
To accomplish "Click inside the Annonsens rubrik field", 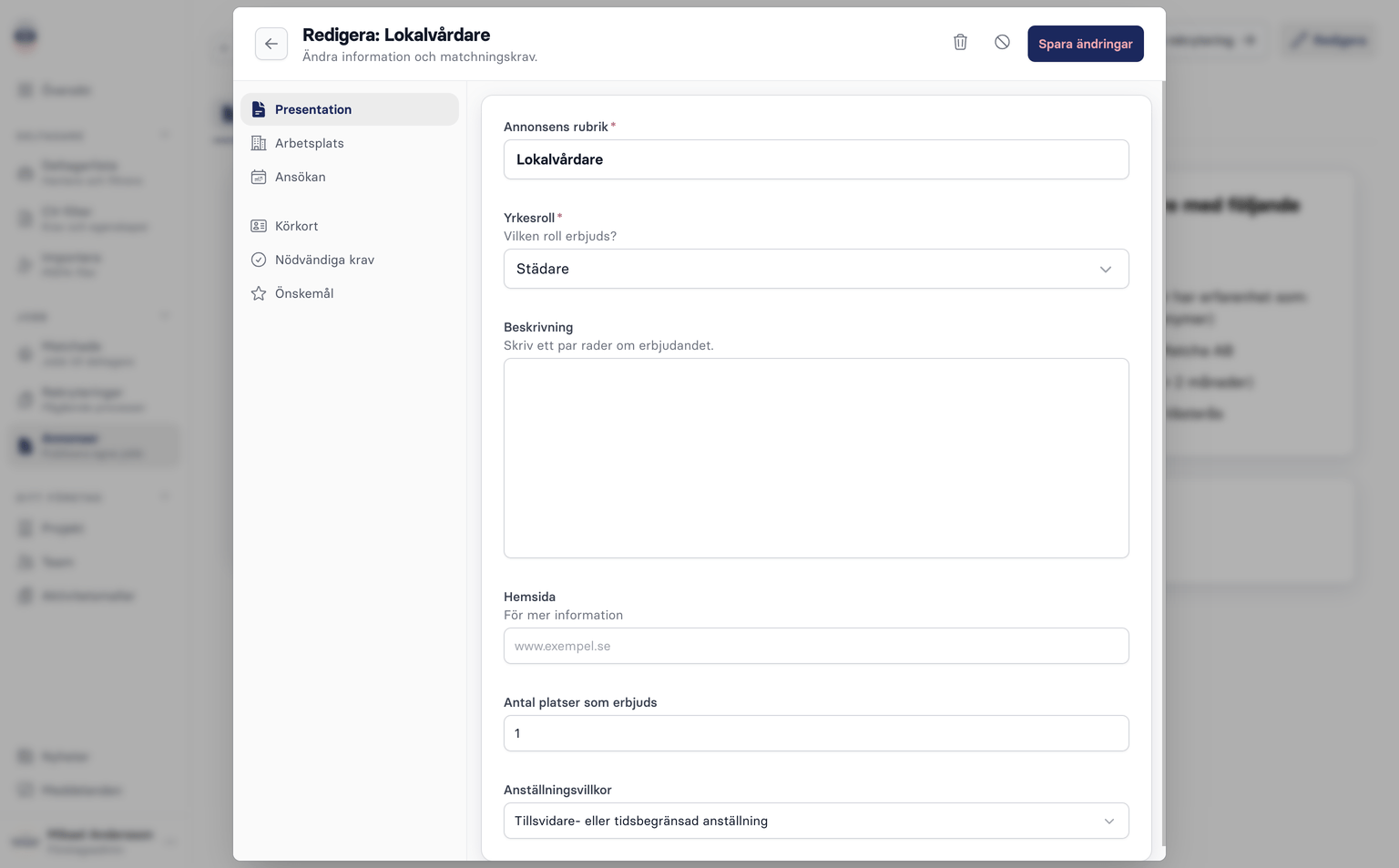I will click(816, 159).
